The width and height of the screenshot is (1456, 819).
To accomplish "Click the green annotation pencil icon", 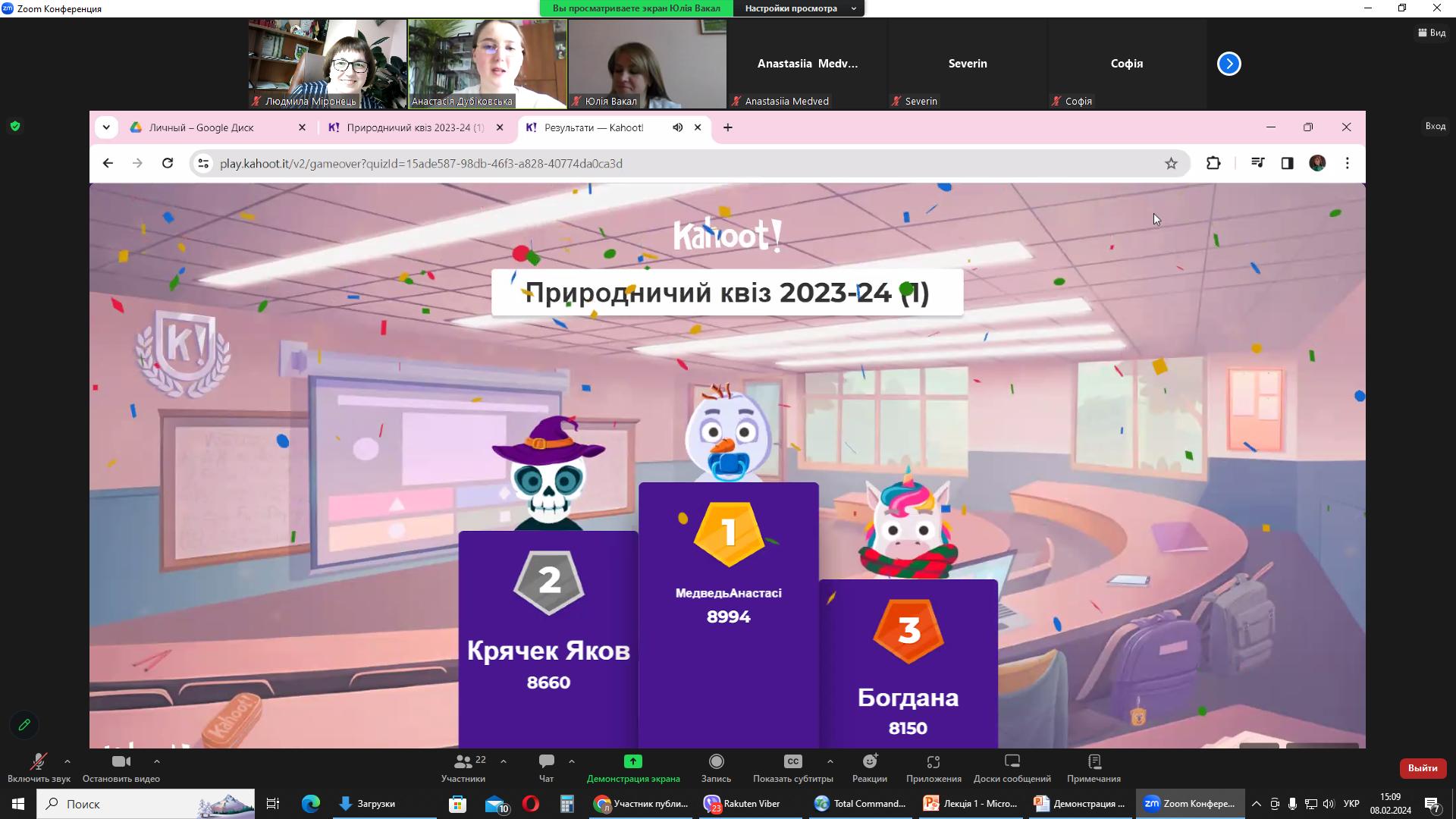I will coord(24,725).
